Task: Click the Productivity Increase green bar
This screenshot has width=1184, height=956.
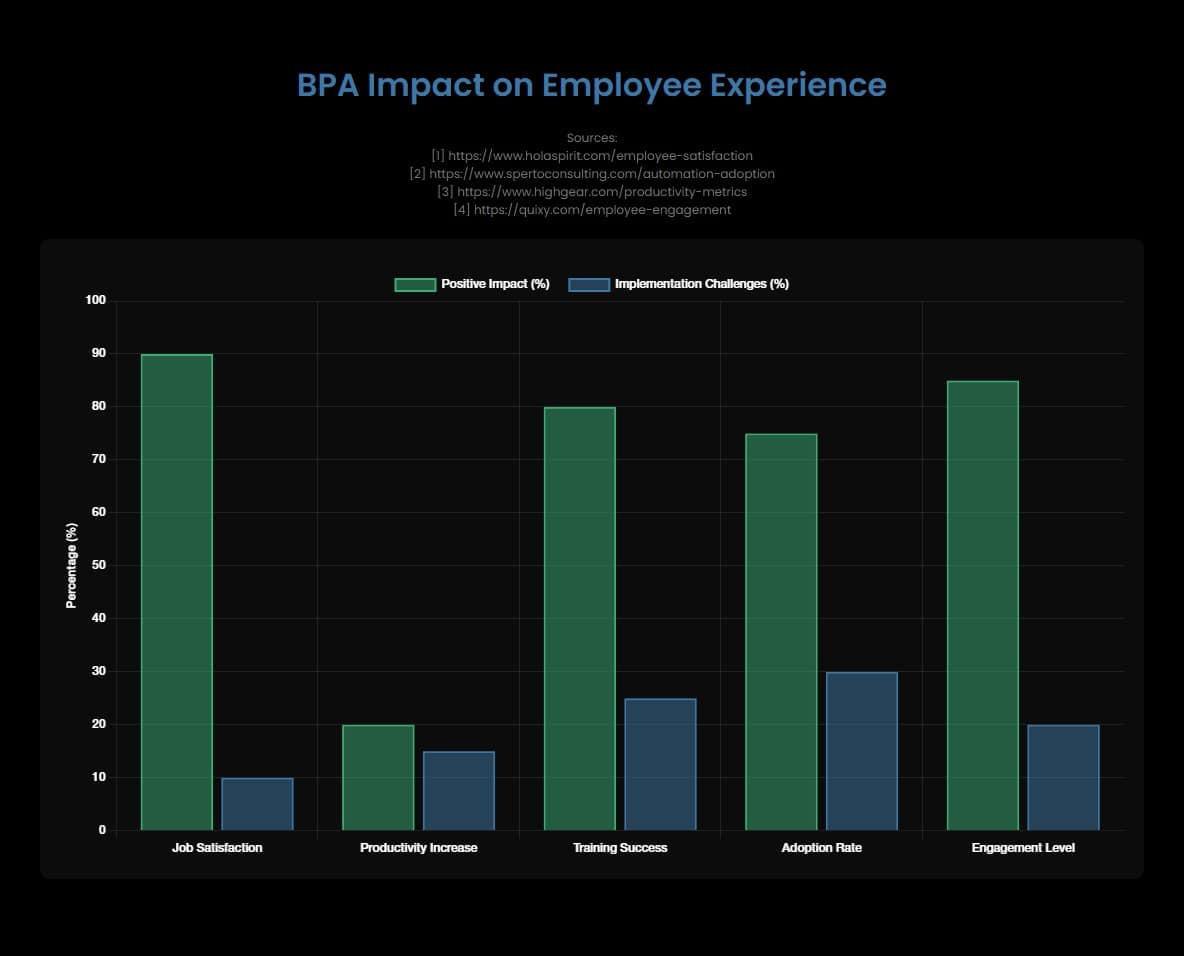Action: point(378,775)
